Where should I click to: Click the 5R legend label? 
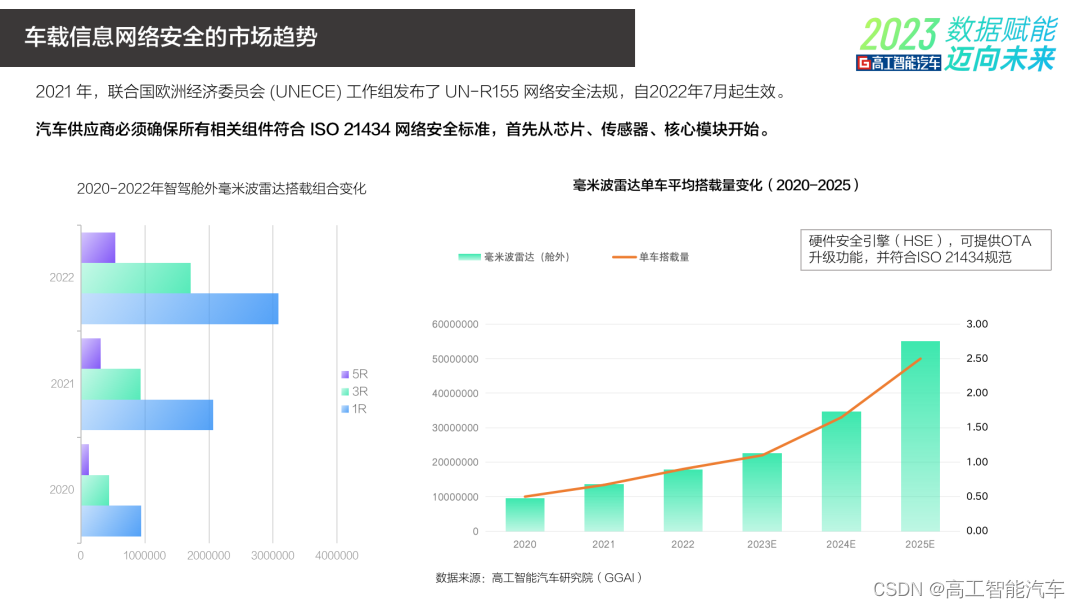click(x=360, y=374)
